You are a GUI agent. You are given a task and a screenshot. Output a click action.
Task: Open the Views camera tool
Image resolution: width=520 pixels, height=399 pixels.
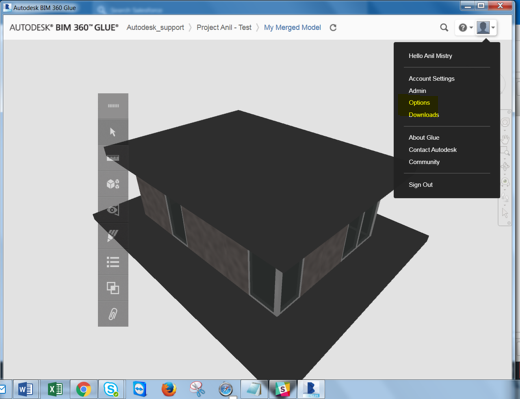pyautogui.click(x=113, y=210)
